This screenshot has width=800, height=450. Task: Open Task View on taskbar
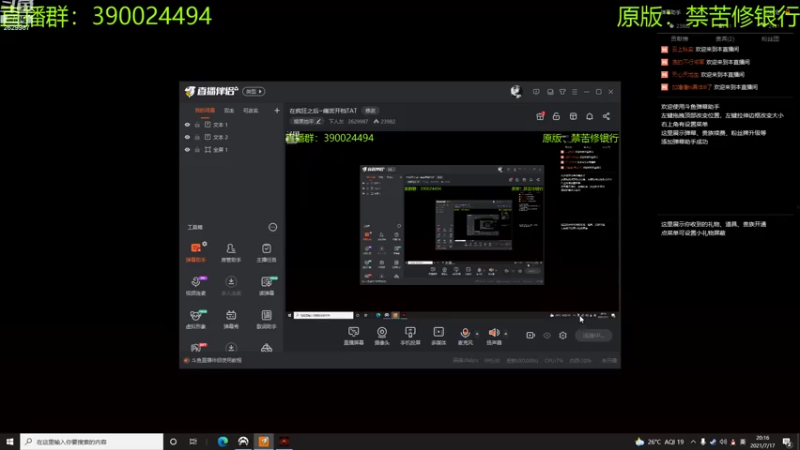193,441
